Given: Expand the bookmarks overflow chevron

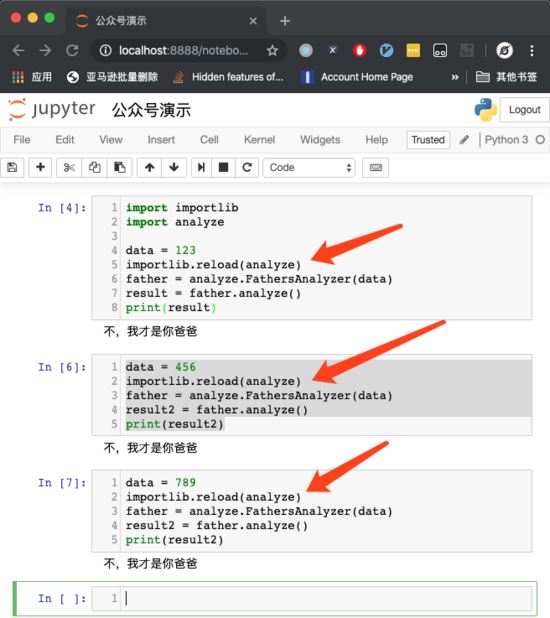Looking at the screenshot, I should tap(455, 77).
